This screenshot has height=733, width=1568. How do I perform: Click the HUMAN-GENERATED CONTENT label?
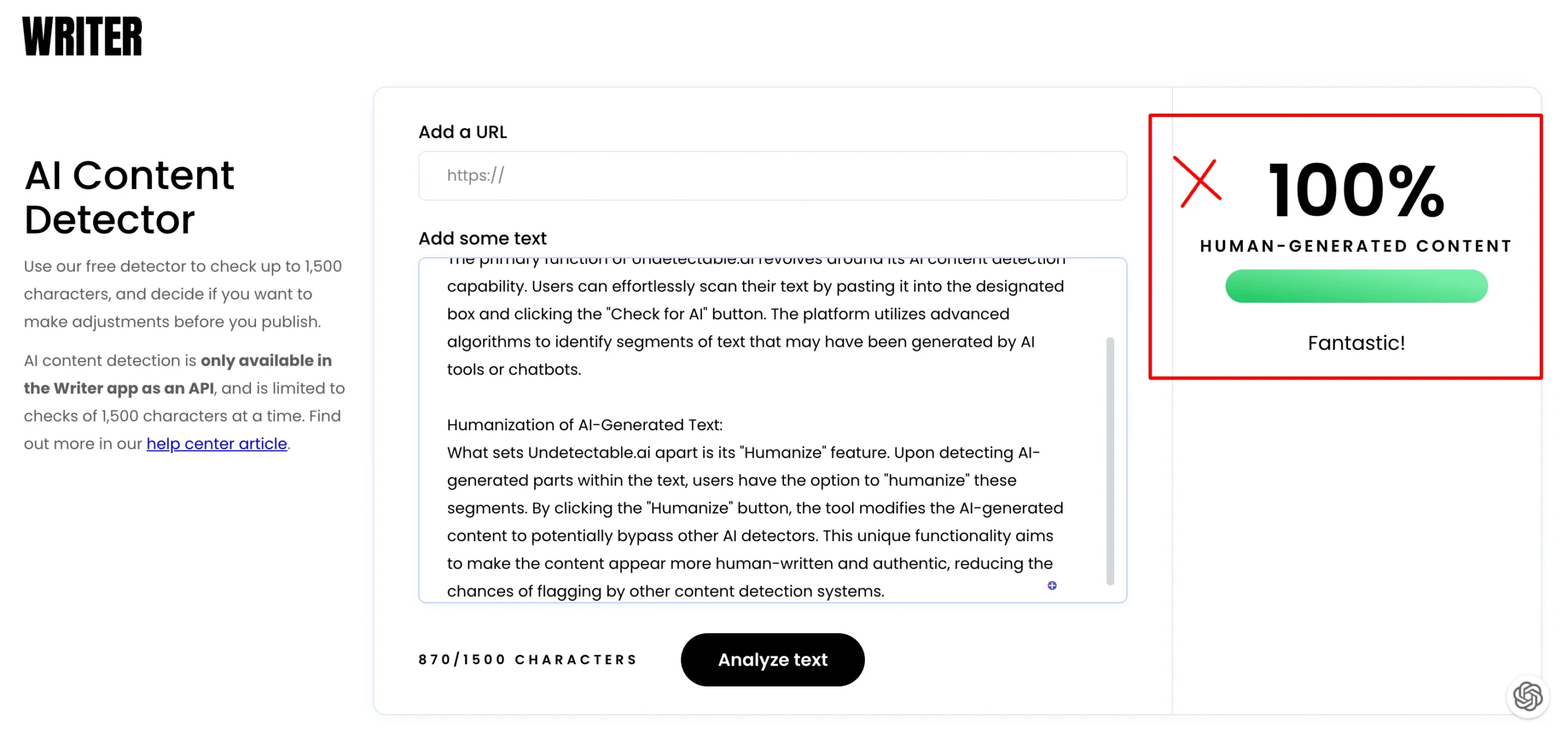[x=1355, y=246]
